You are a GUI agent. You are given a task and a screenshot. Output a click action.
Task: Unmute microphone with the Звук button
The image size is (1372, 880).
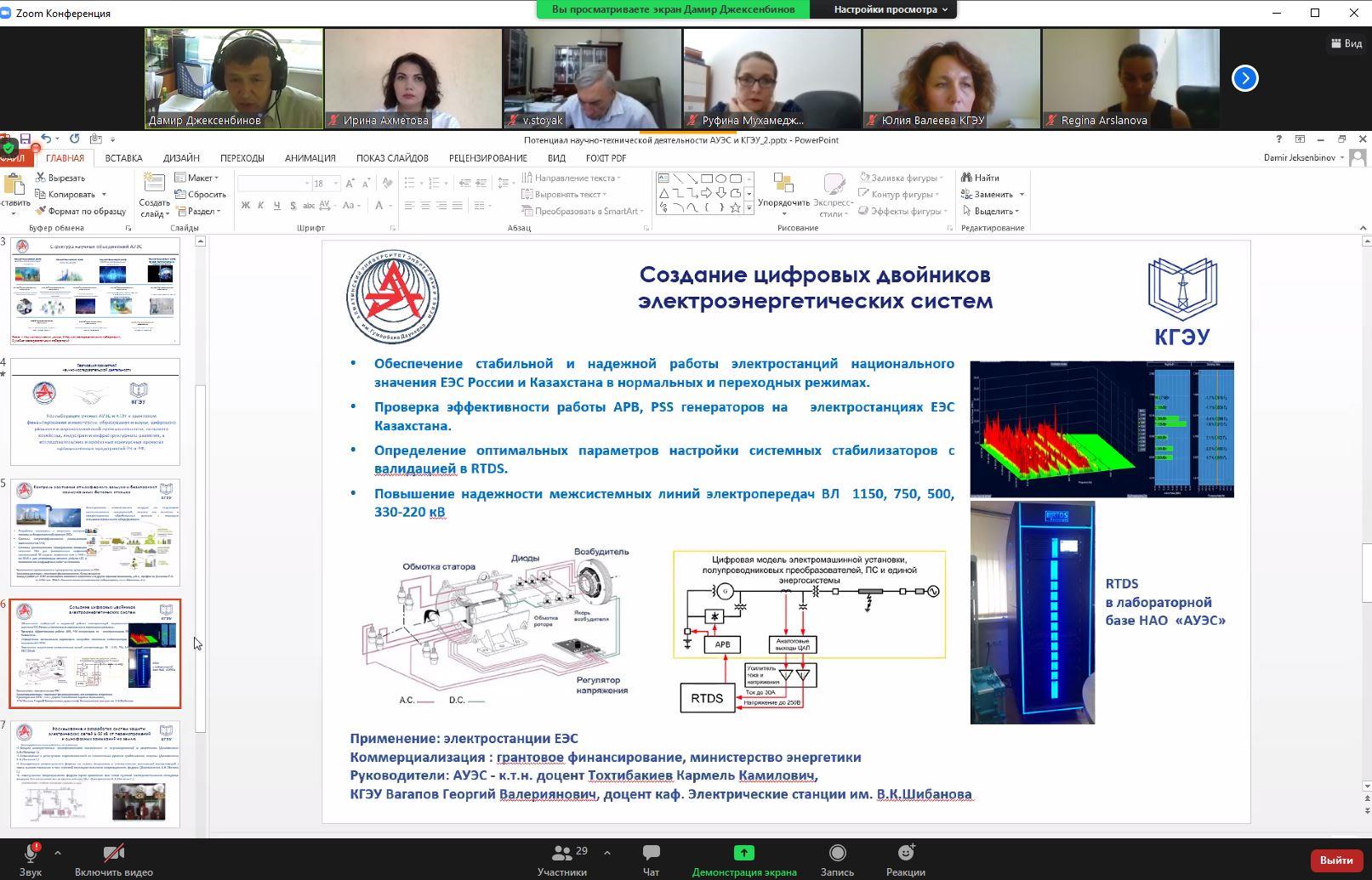pyautogui.click(x=31, y=854)
